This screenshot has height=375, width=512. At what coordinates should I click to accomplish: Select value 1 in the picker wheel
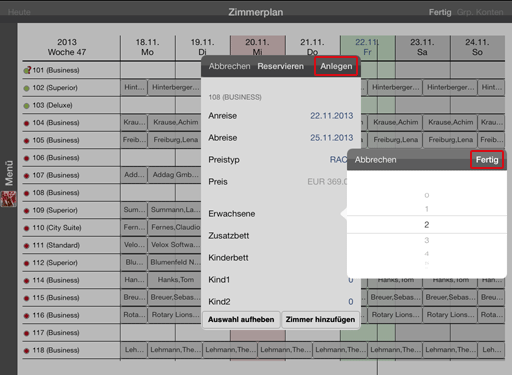click(x=427, y=209)
